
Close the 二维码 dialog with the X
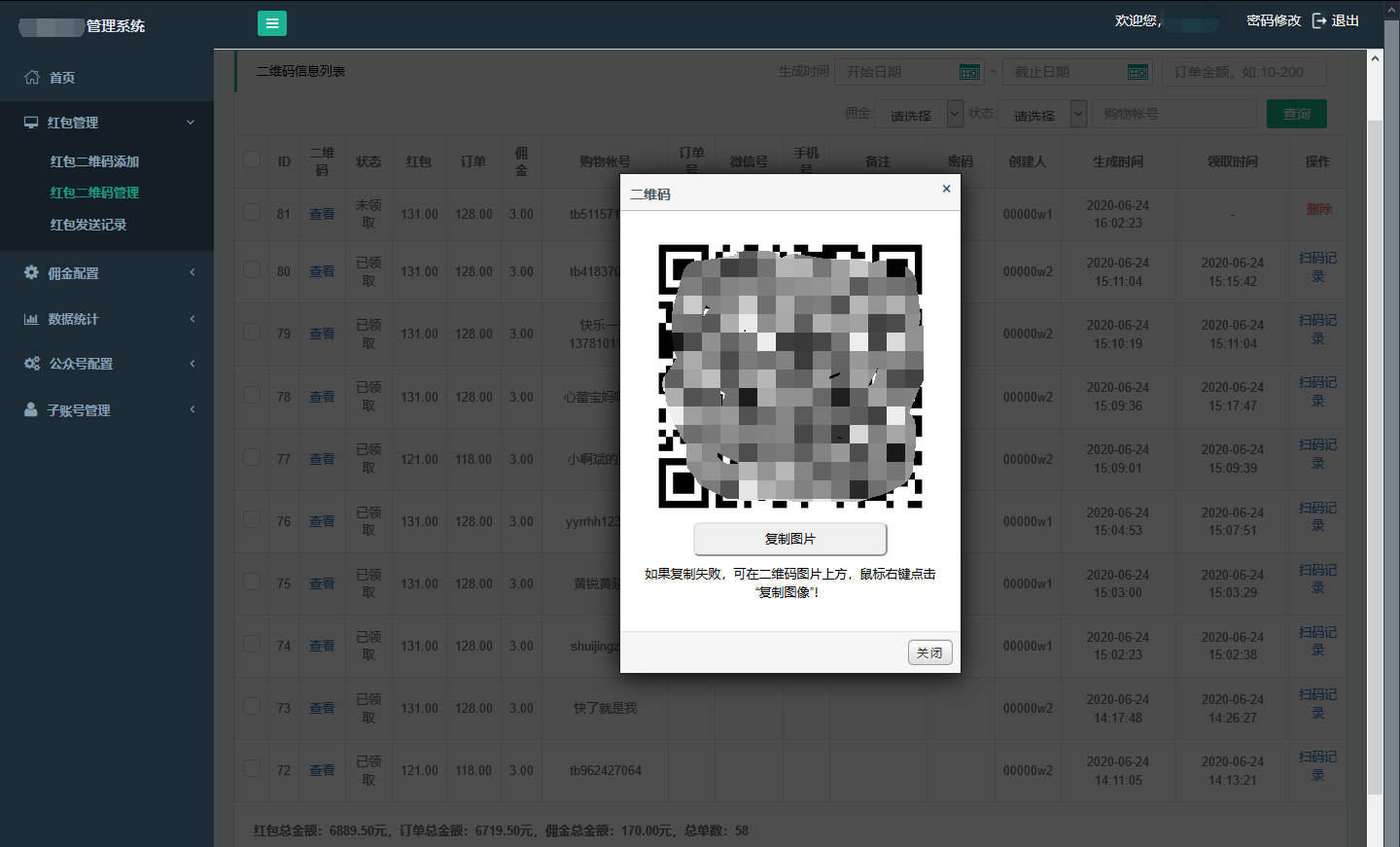[x=946, y=189]
